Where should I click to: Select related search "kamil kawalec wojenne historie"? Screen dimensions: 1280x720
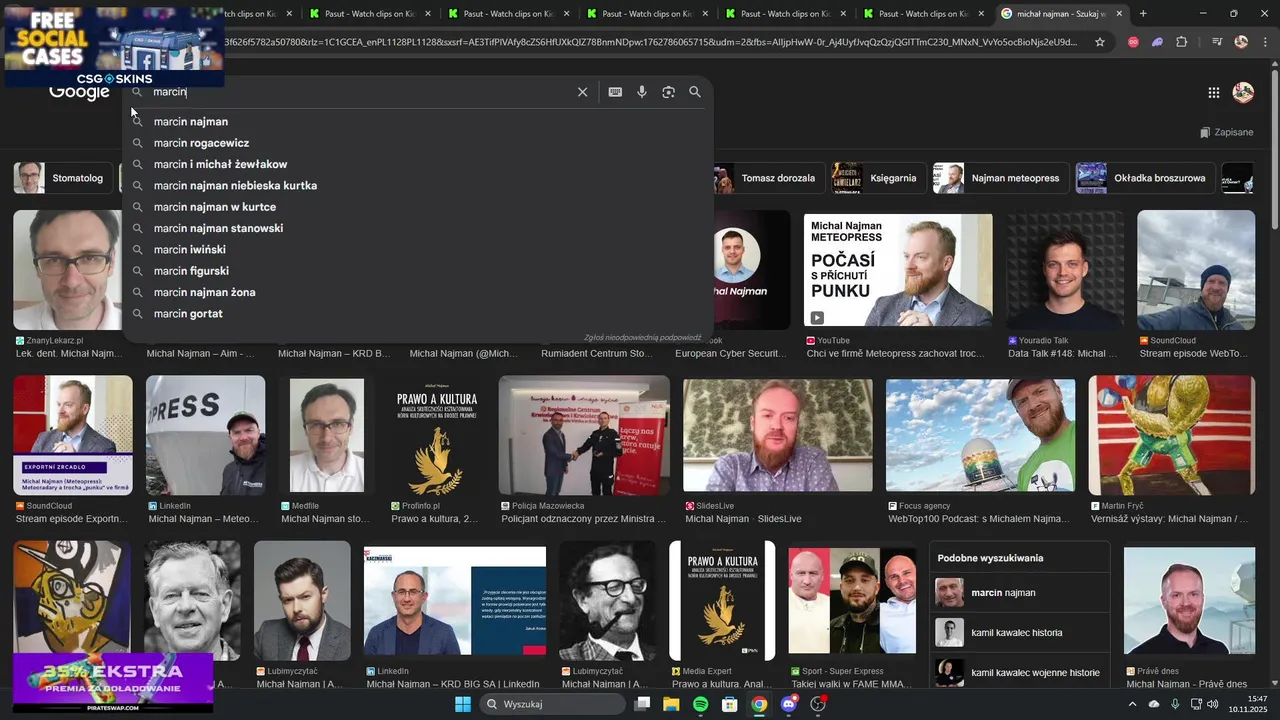click(1020, 672)
